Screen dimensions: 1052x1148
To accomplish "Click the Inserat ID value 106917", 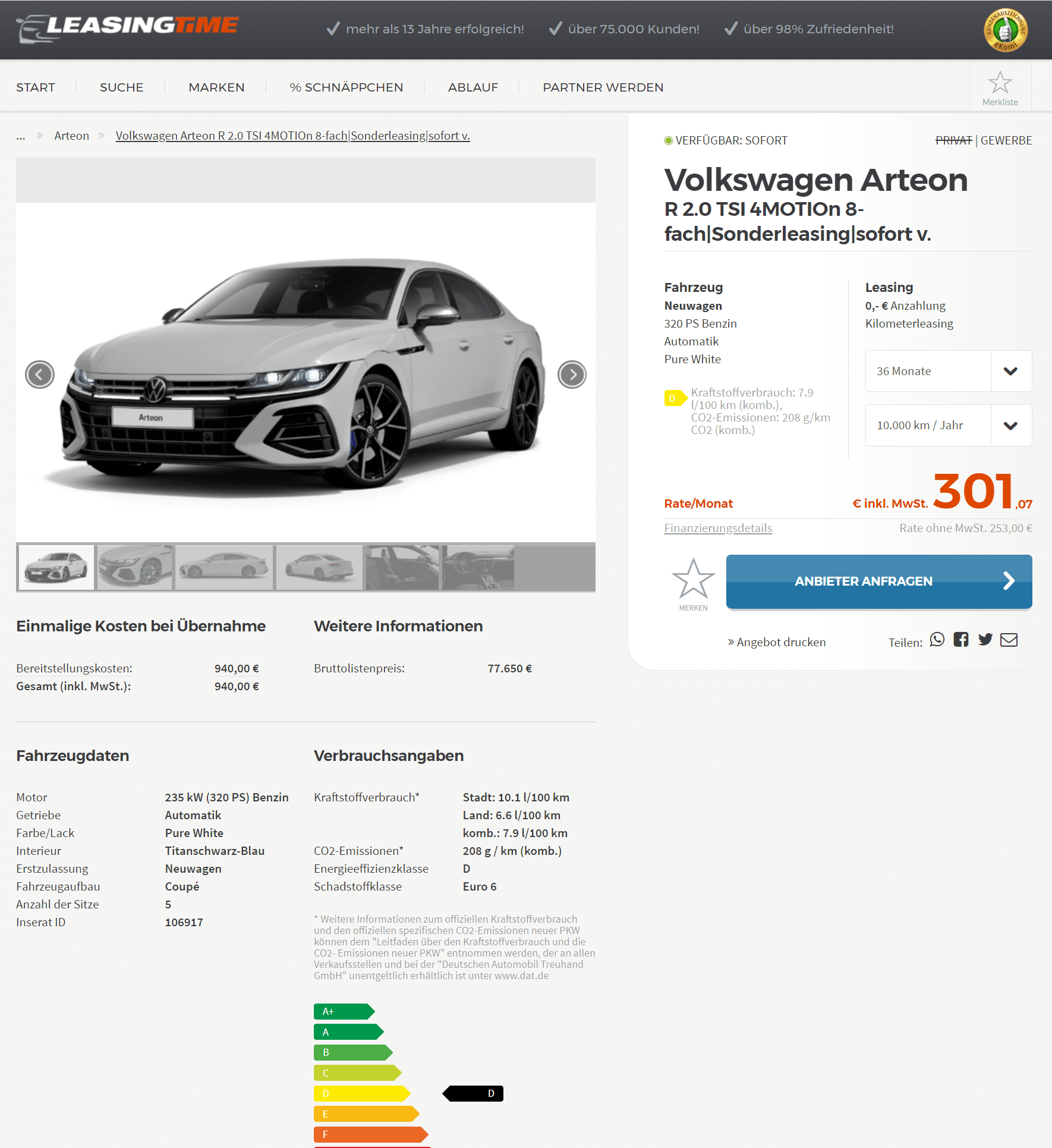I will (x=184, y=922).
